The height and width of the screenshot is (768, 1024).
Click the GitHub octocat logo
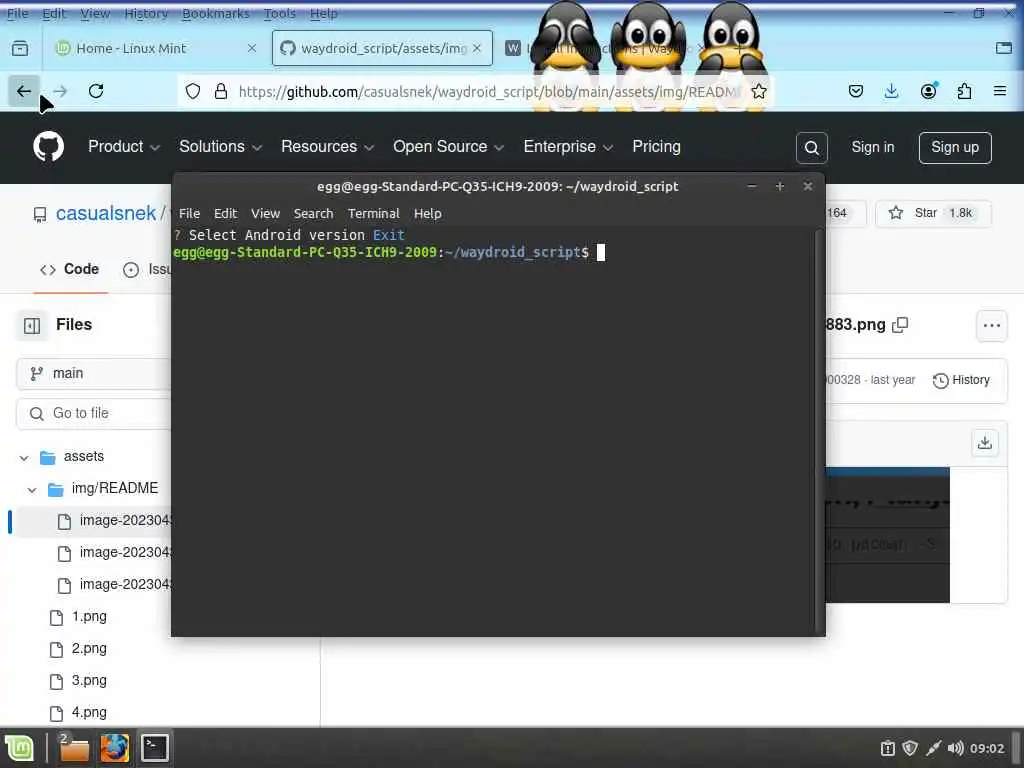point(48,146)
